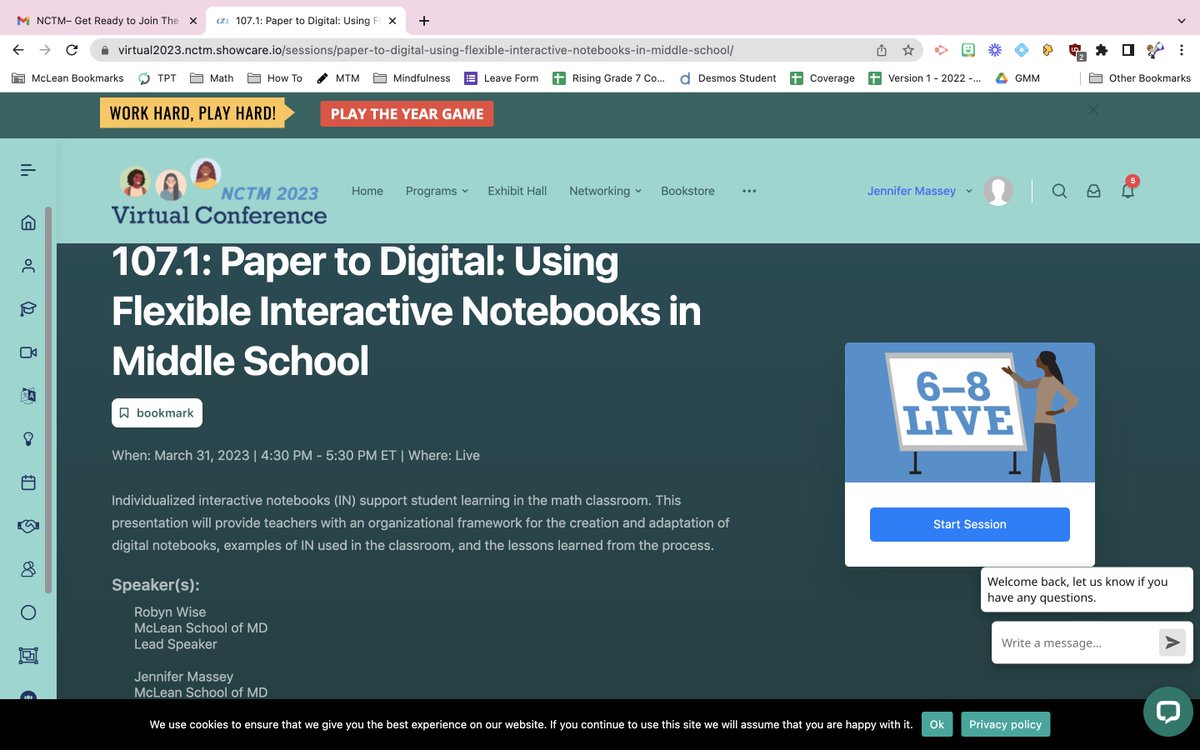The width and height of the screenshot is (1200, 750).
Task: Click the lightbulb icon in sidebar
Action: pos(28,439)
